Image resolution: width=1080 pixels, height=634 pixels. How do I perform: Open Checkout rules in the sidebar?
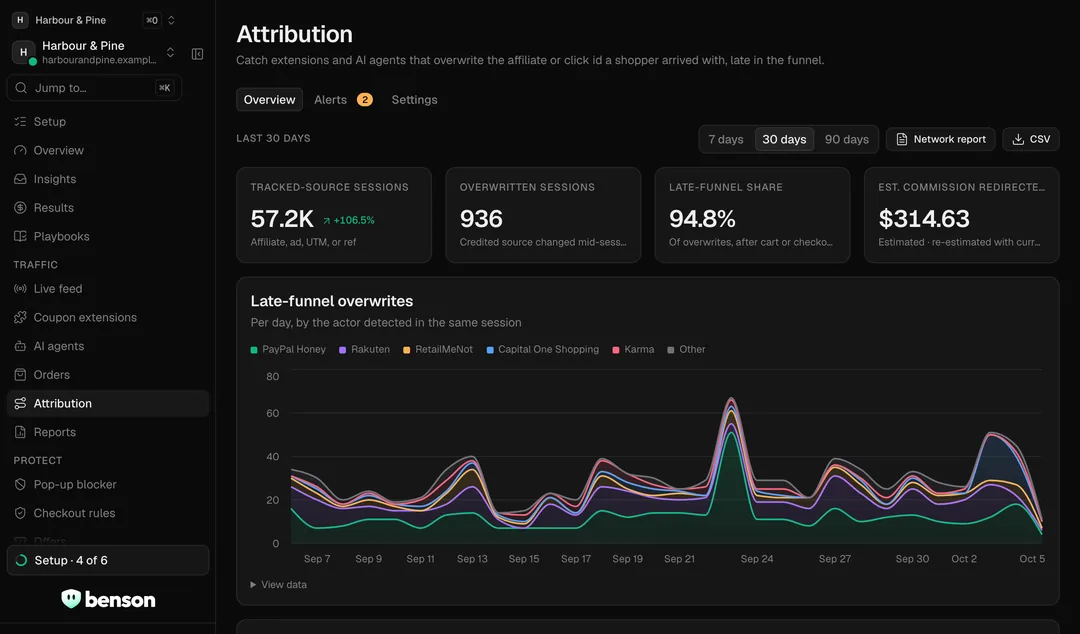[108, 513]
